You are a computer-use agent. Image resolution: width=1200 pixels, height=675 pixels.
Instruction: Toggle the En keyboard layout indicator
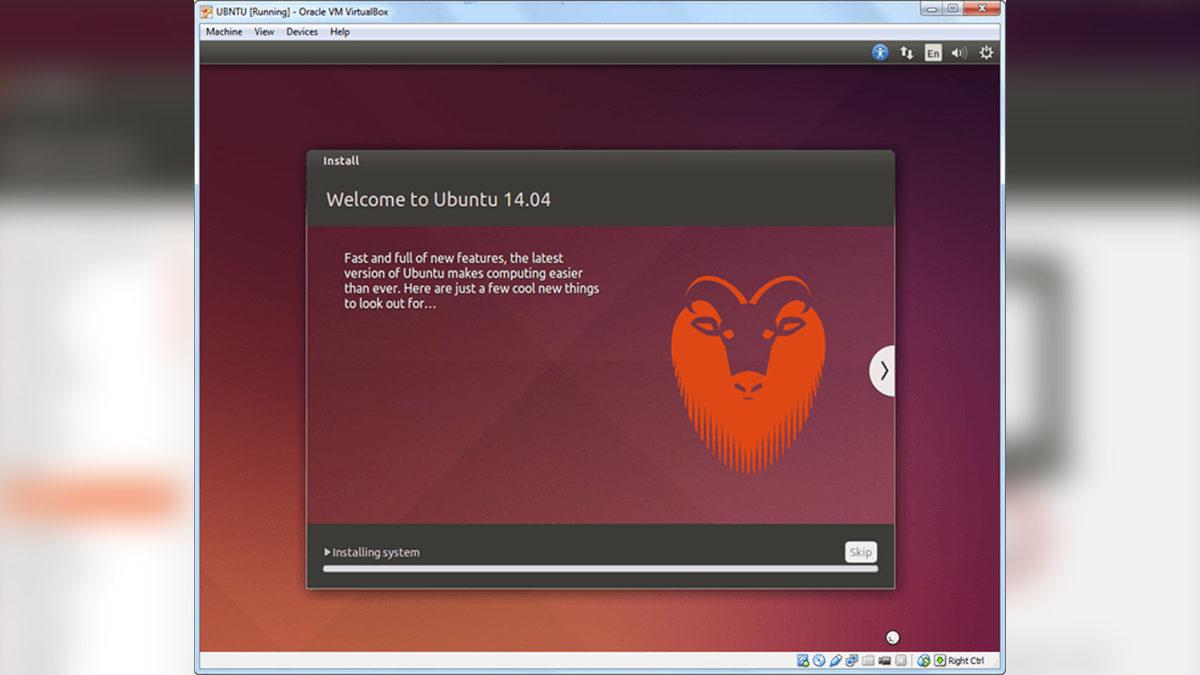click(931, 52)
